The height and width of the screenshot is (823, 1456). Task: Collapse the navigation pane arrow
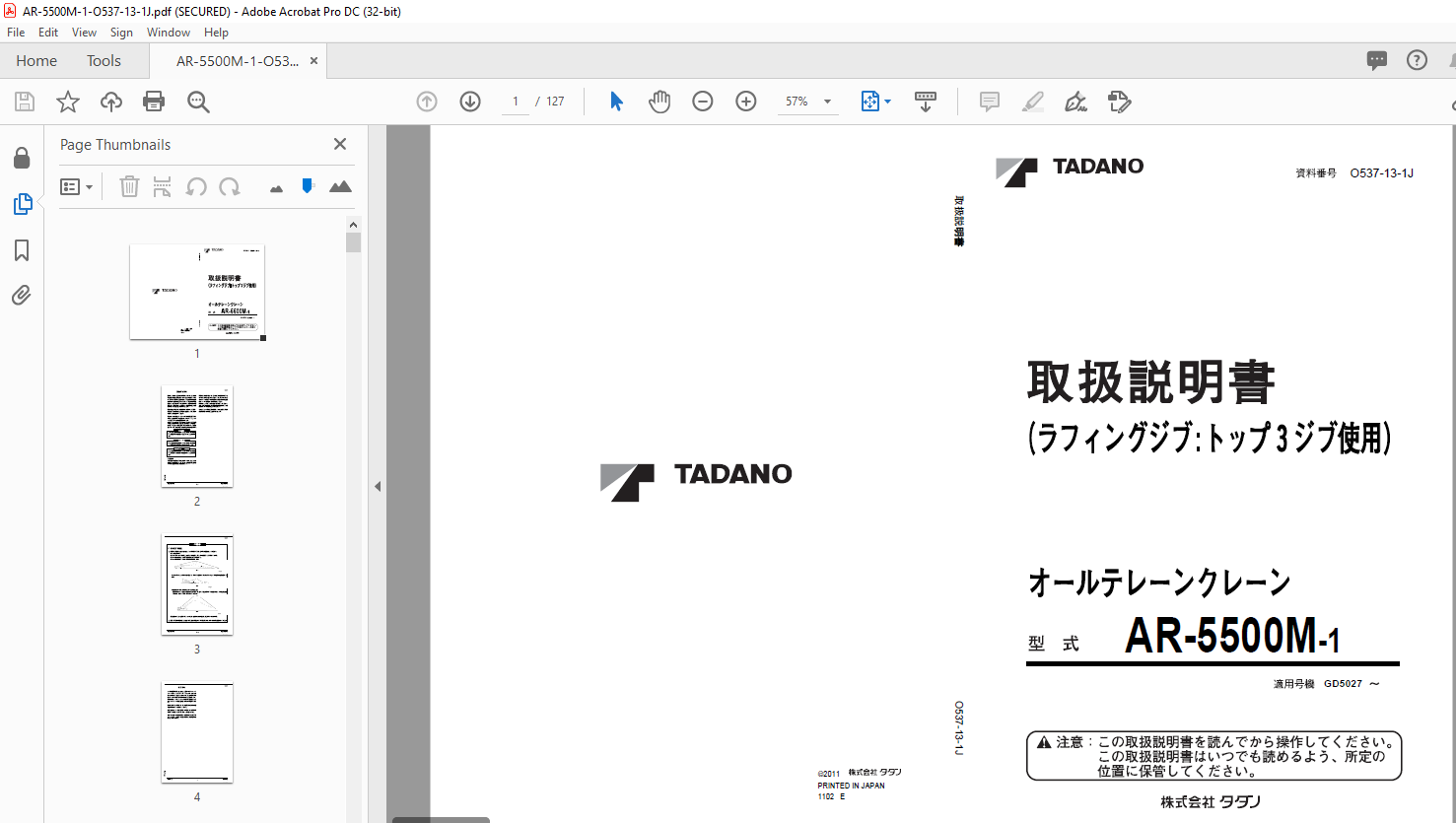click(378, 486)
